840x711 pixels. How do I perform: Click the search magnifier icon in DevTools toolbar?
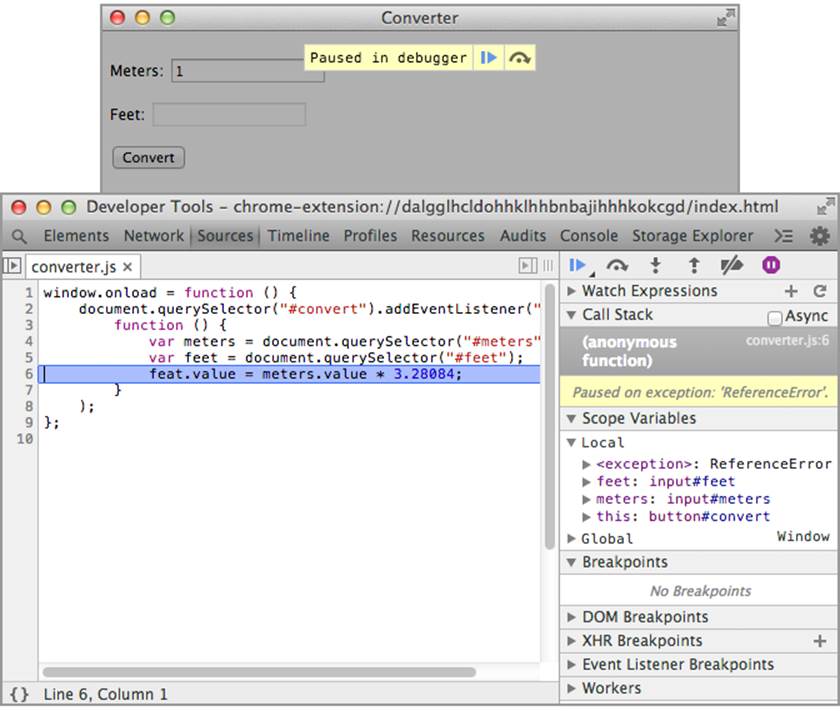coord(19,236)
